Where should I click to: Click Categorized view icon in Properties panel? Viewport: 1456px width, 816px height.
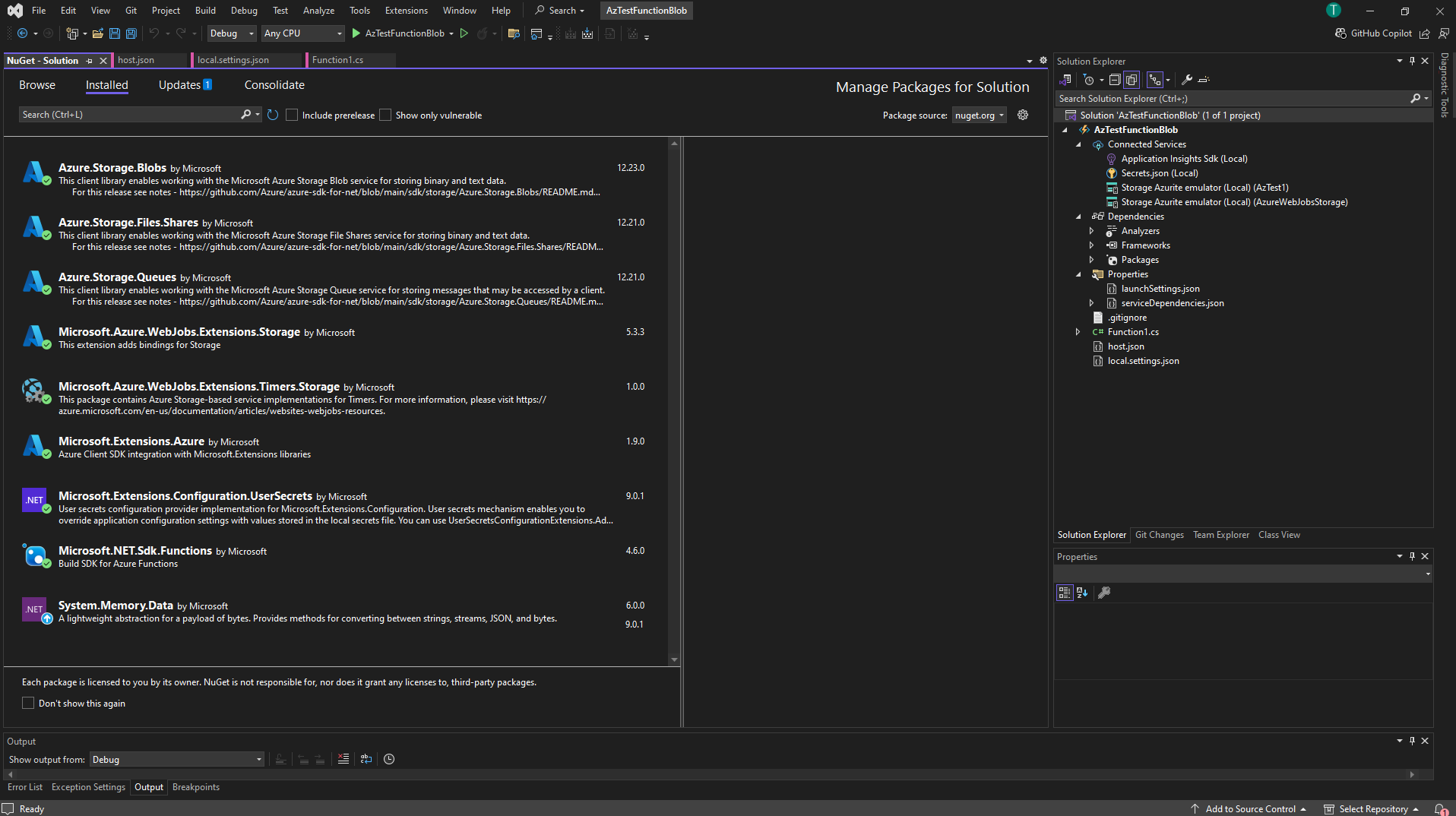(x=1065, y=593)
